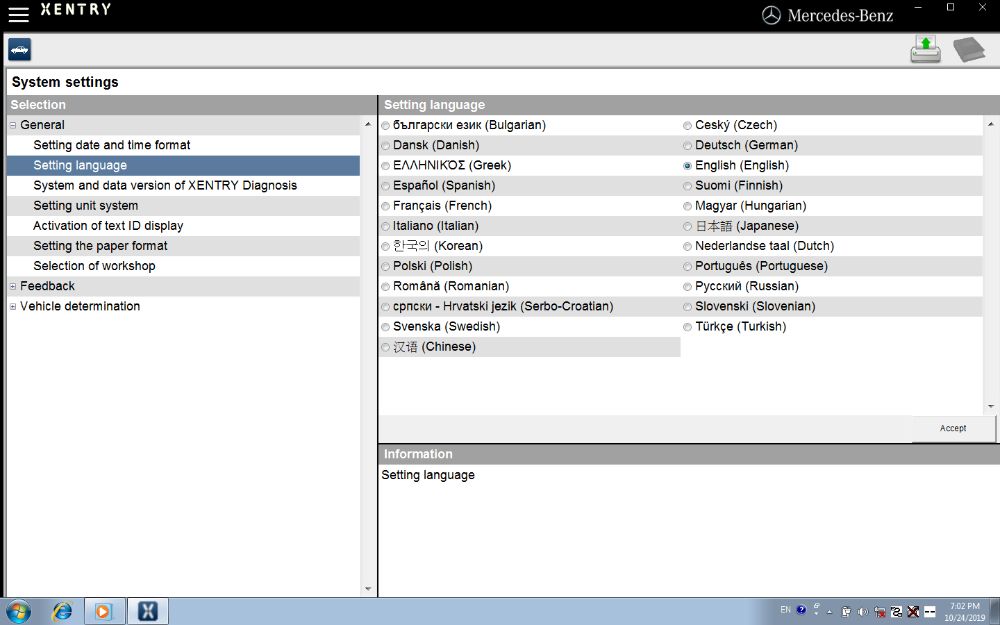Open Activation of text ID display

(108, 226)
